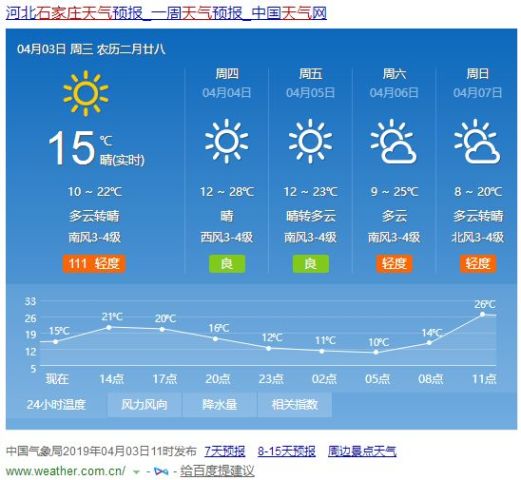Click the 周四 sunny weather icon
This screenshot has height=480, width=521.
pyautogui.click(x=227, y=141)
